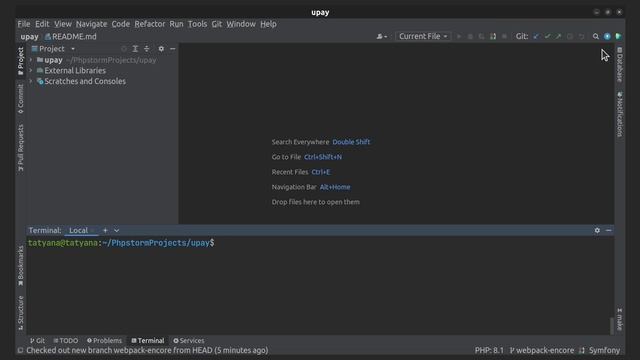The height and width of the screenshot is (360, 640).
Task: Click Expand All in Project panel
Action: [135, 49]
